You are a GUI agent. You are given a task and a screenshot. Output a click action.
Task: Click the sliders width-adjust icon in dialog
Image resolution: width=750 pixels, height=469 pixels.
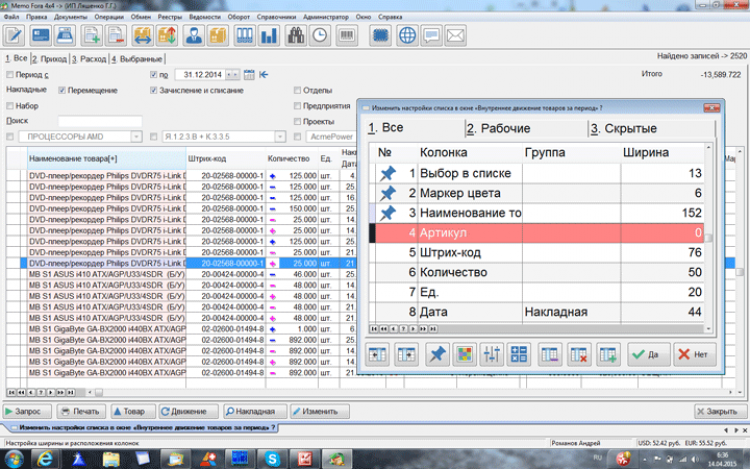click(x=491, y=354)
